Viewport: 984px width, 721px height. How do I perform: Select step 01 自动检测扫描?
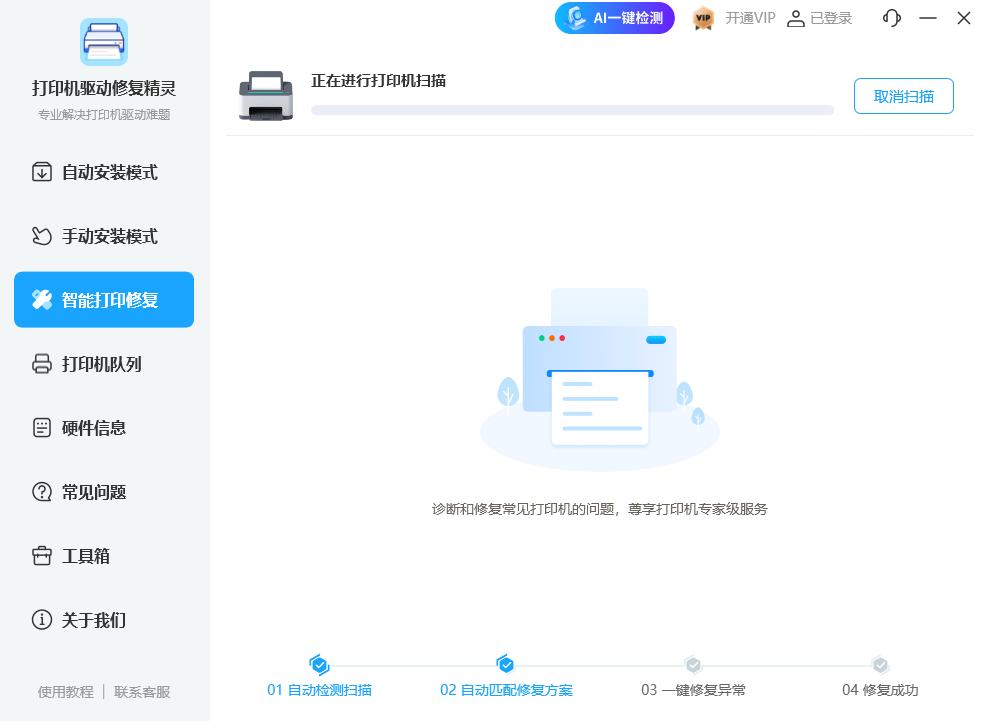pos(318,690)
